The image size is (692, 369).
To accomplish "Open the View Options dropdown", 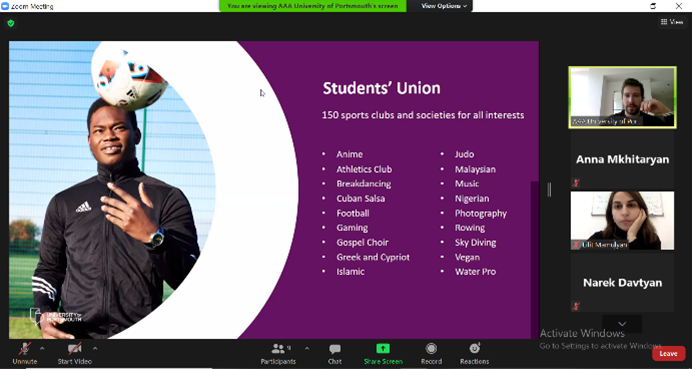I will 444,6.
